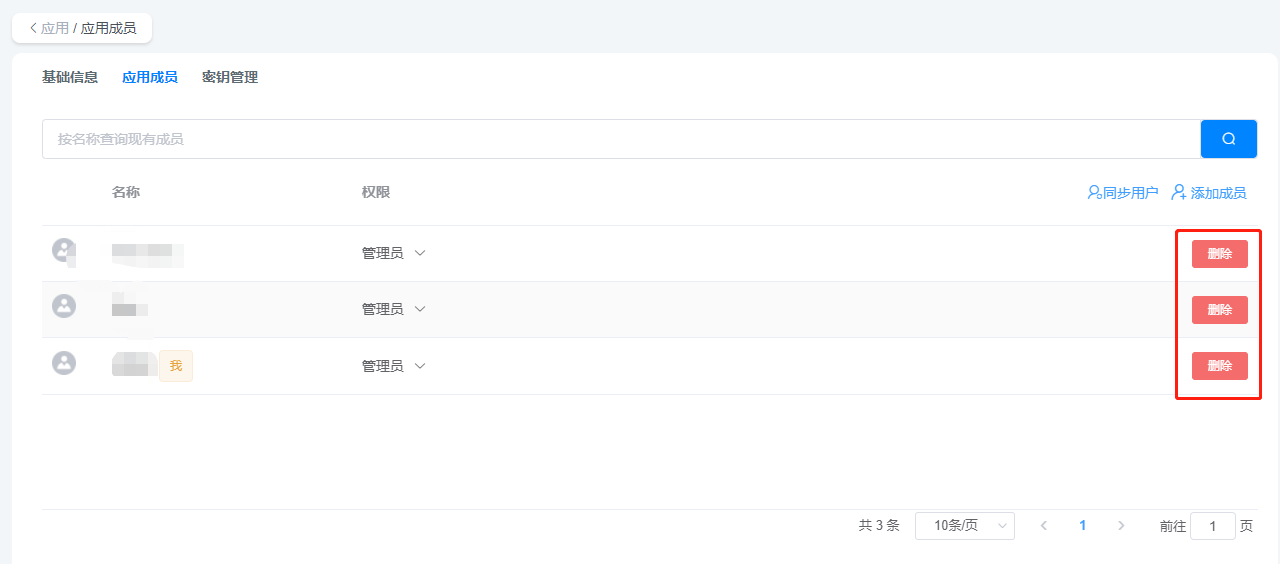Click the 添加成员 add-person icon
Screen dimensions: 1280x564
[1179, 192]
